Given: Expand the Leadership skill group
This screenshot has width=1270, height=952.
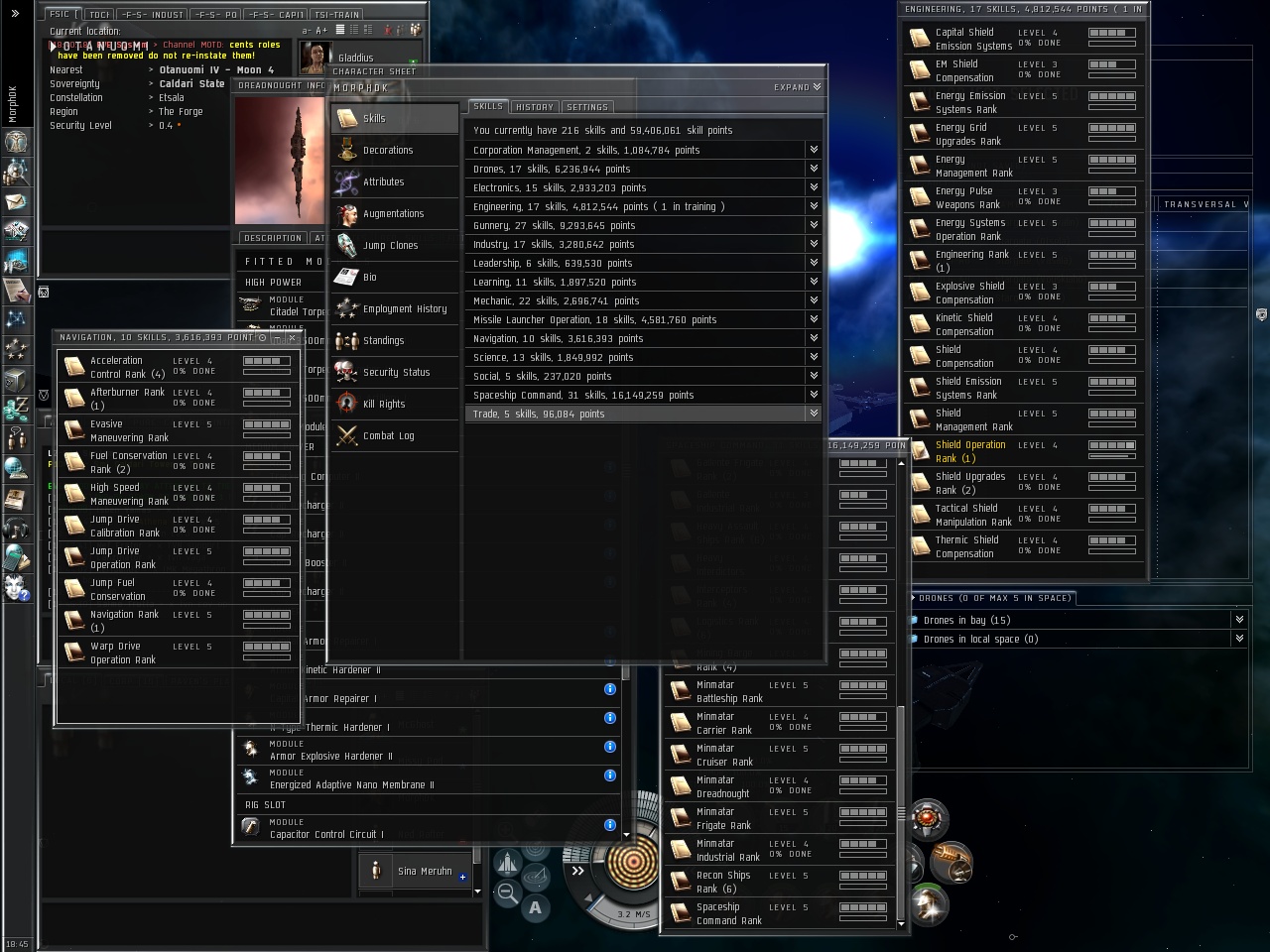Looking at the screenshot, I should tap(814, 263).
